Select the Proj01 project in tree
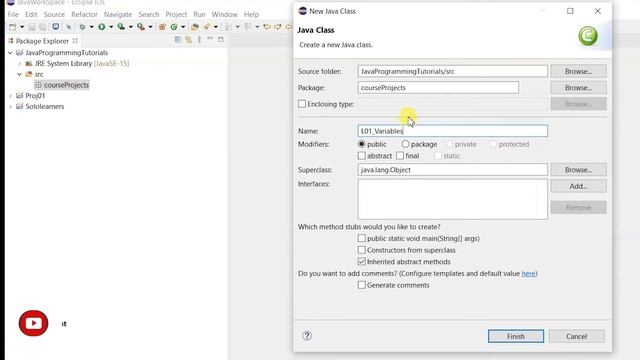The width and height of the screenshot is (640, 360). (35, 96)
